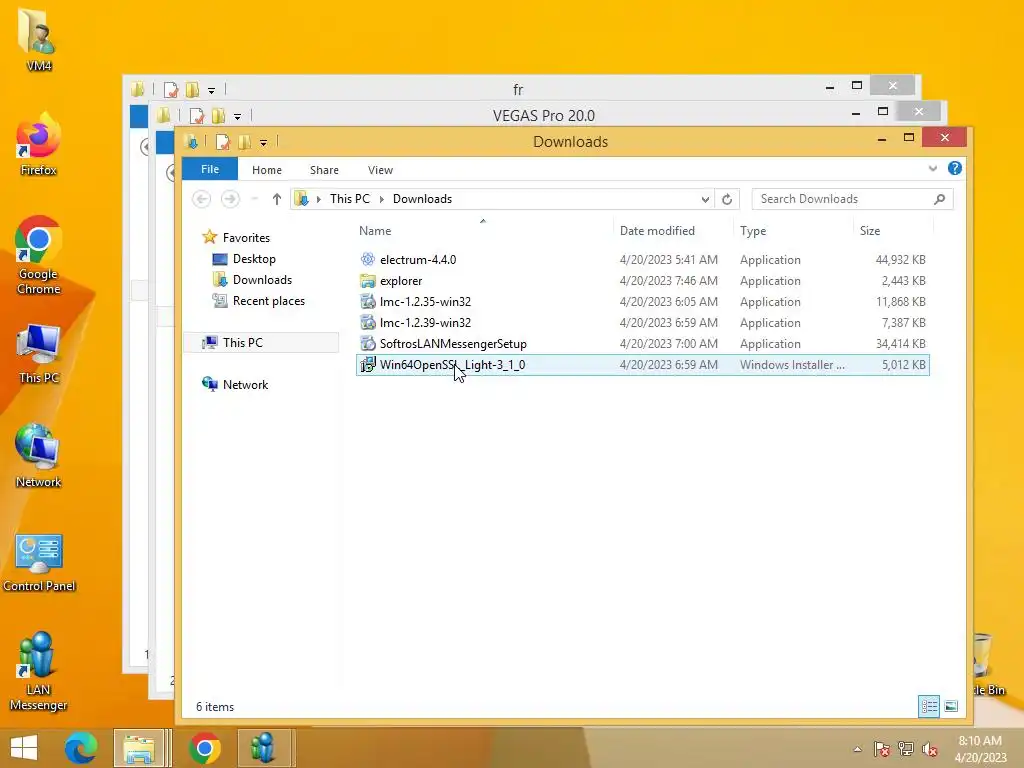Select Downloads under Favorites
The width and height of the screenshot is (1024, 768).
[x=262, y=280]
